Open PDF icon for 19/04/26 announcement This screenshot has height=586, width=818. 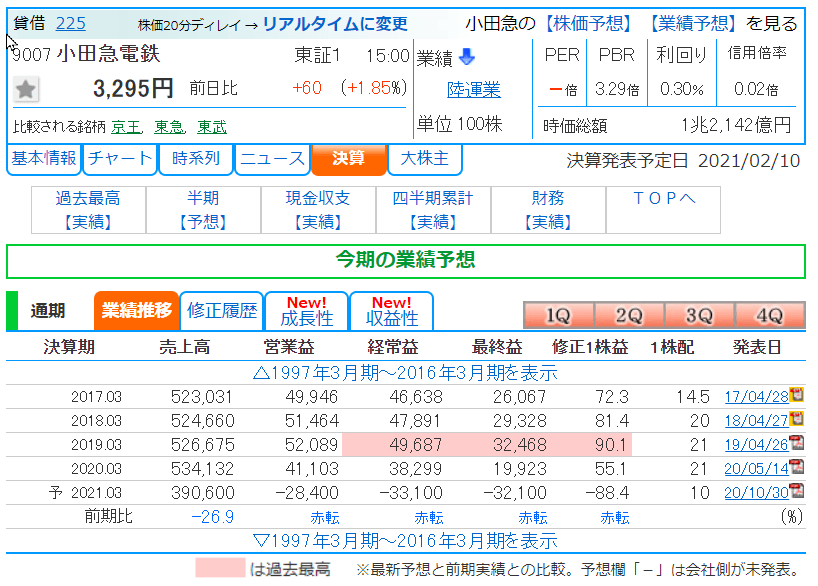796,443
